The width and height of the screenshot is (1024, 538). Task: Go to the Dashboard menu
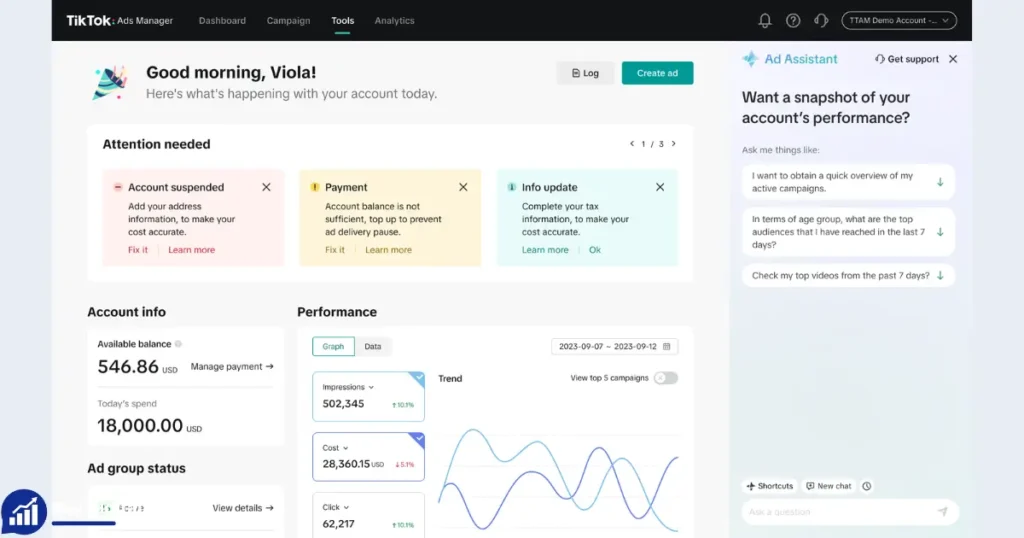coord(222,21)
